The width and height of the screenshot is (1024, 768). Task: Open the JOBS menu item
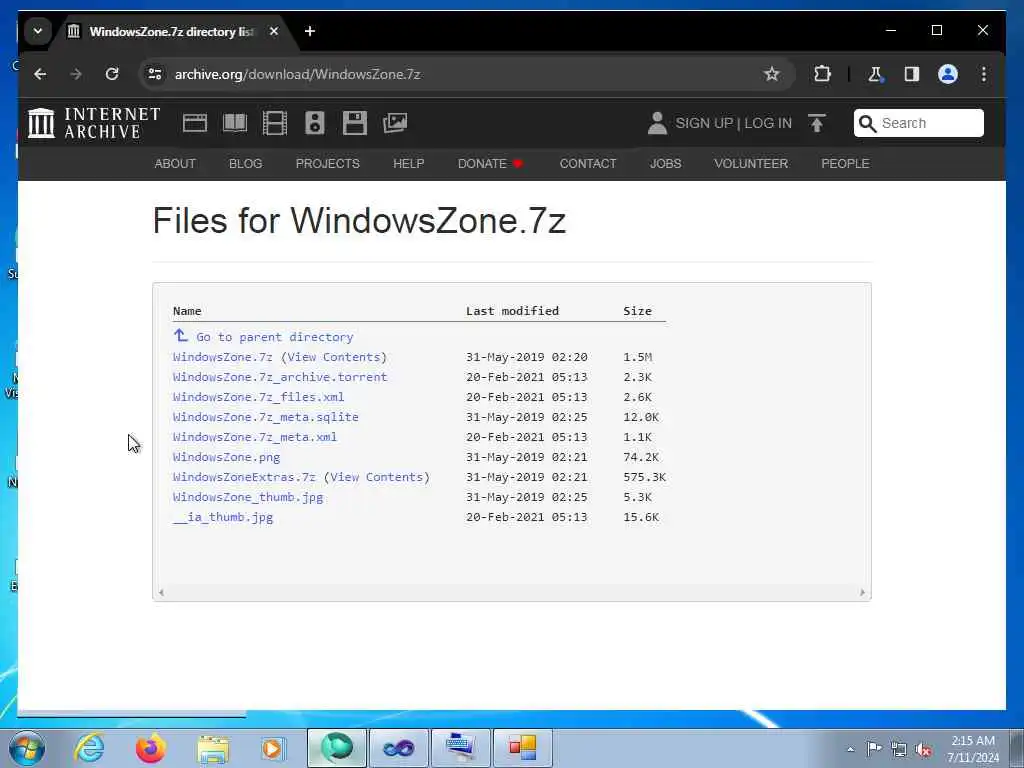(665, 163)
